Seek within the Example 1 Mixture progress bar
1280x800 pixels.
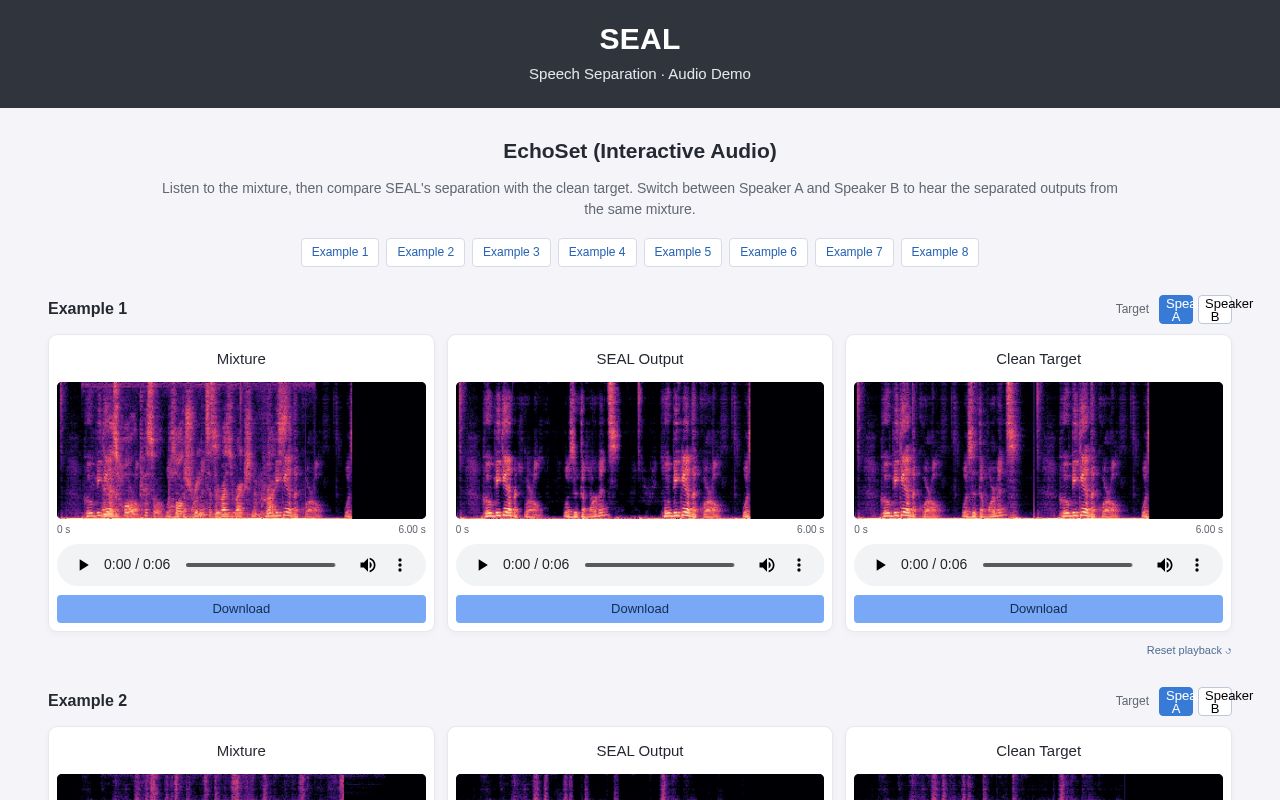pos(261,565)
